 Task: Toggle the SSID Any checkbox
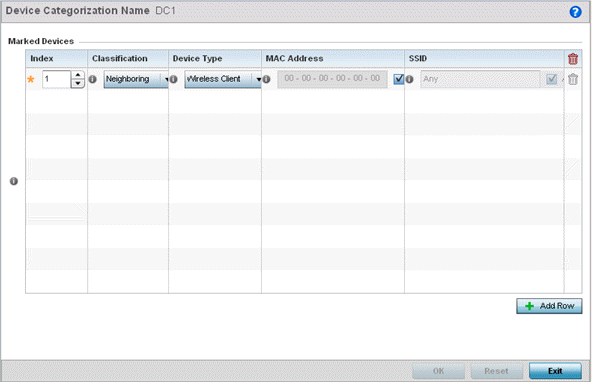pos(552,79)
